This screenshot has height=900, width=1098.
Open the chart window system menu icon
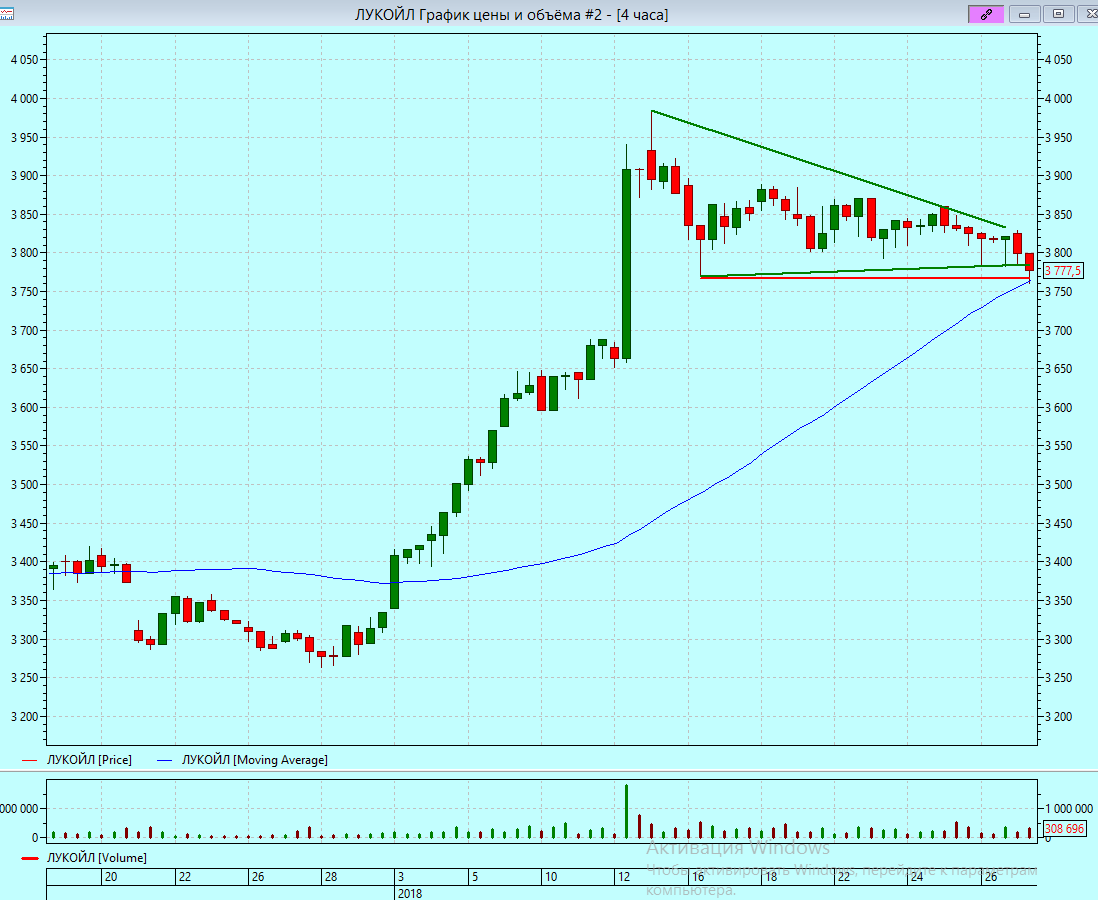tap(6, 14)
